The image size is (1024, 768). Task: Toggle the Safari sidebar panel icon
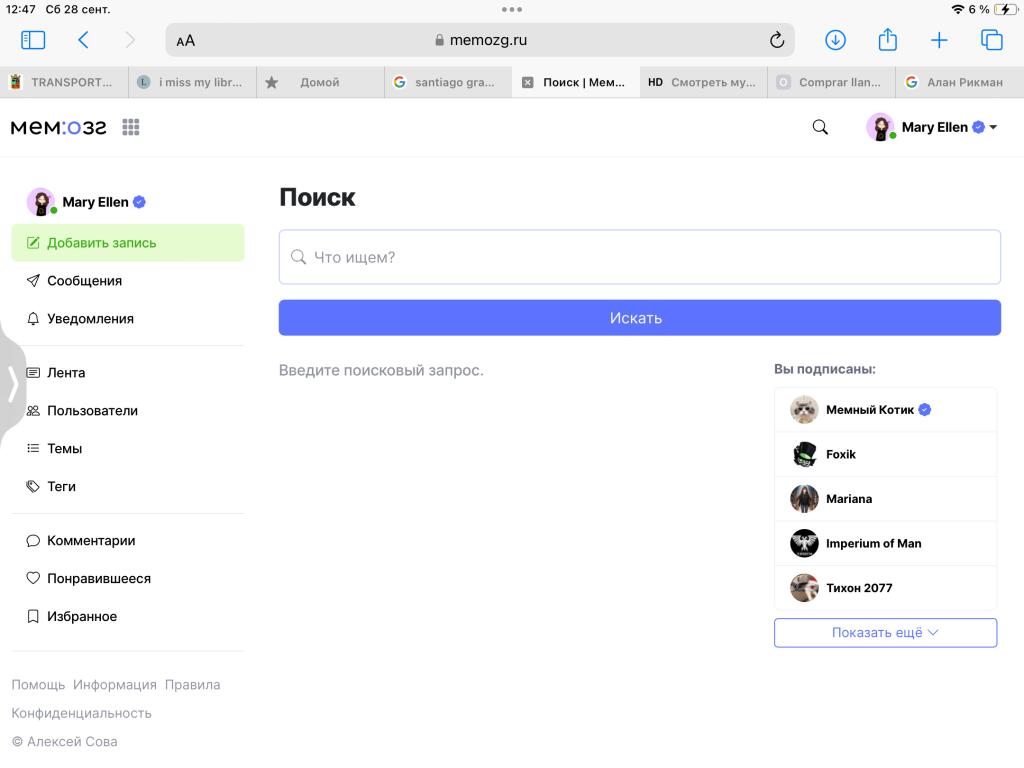[x=33, y=40]
